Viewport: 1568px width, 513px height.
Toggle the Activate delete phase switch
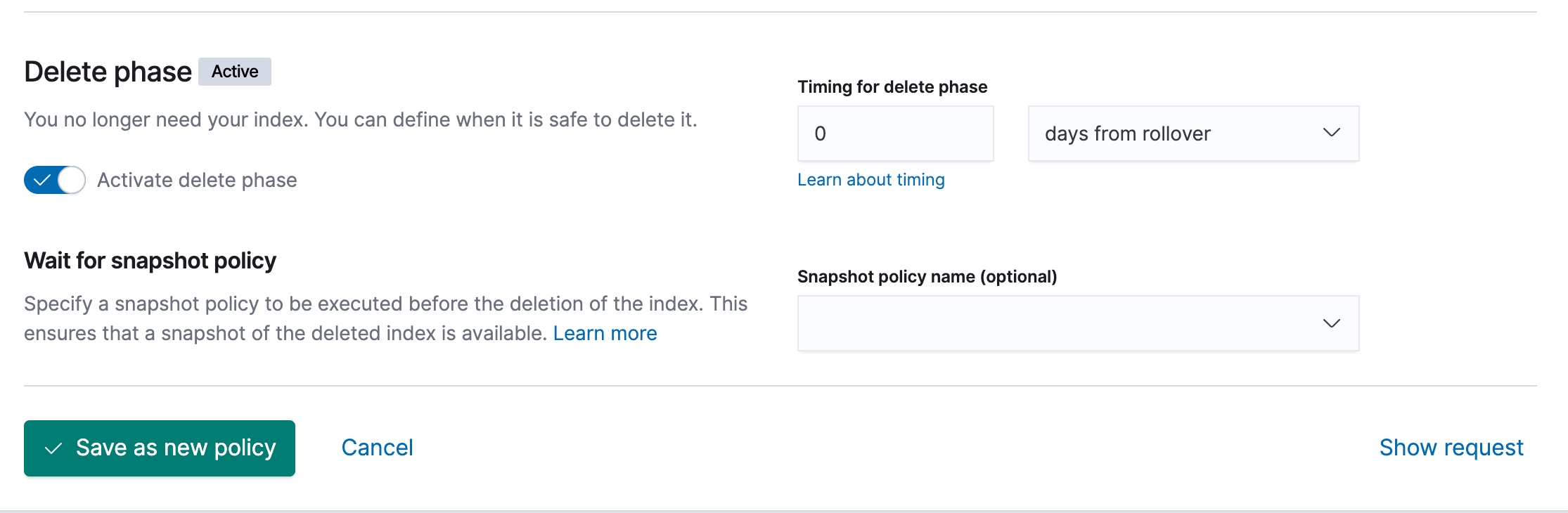tap(55, 180)
